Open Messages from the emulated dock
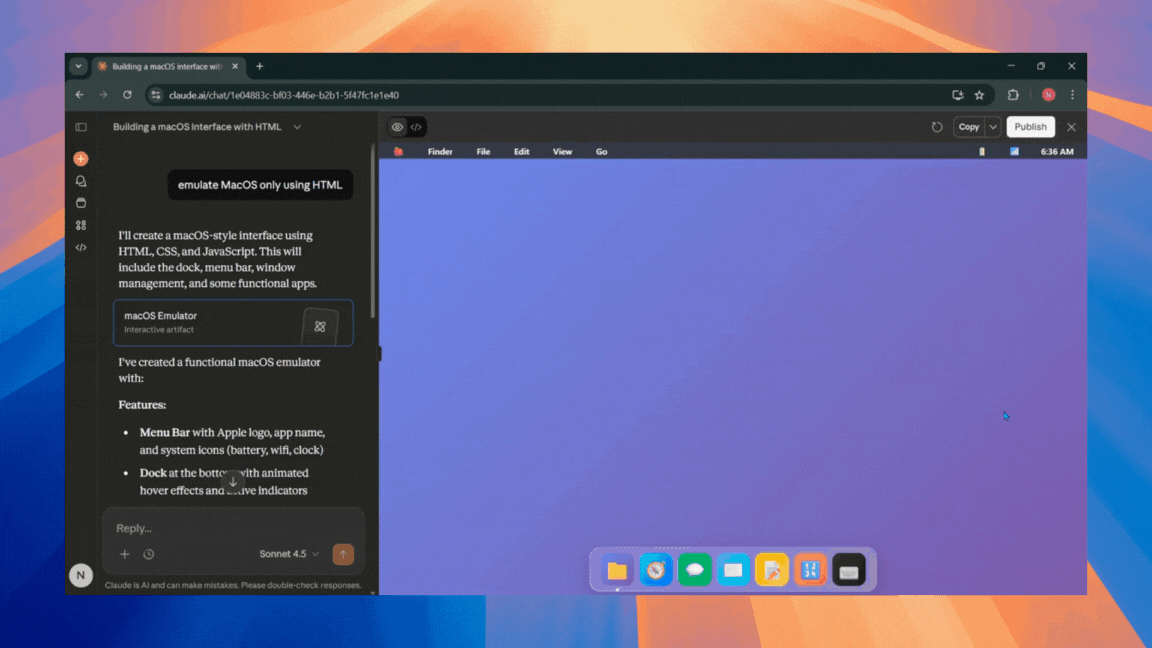Screen dimensions: 1152x648 pyautogui.click(x=695, y=570)
